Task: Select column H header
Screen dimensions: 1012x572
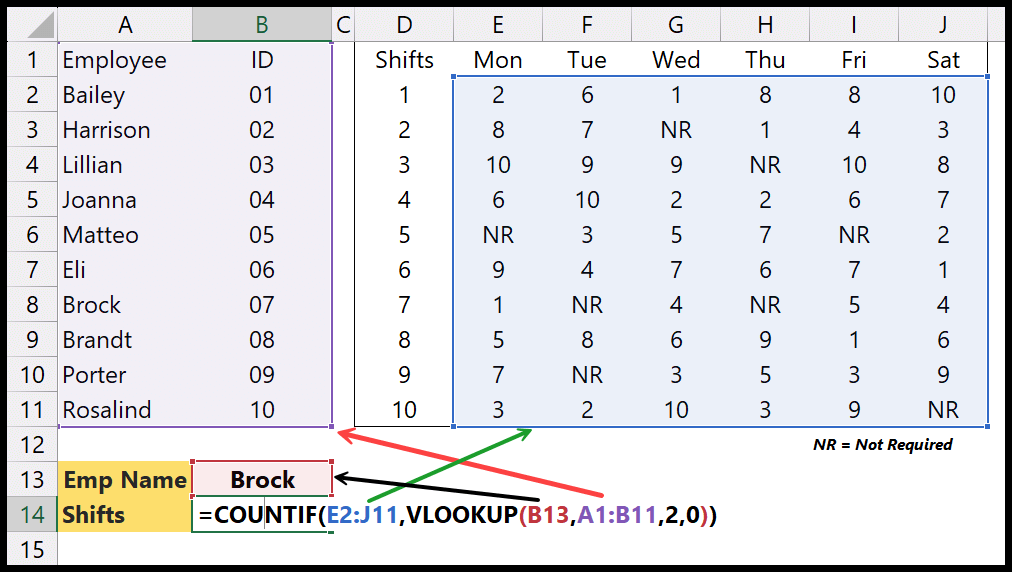Action: pos(765,25)
